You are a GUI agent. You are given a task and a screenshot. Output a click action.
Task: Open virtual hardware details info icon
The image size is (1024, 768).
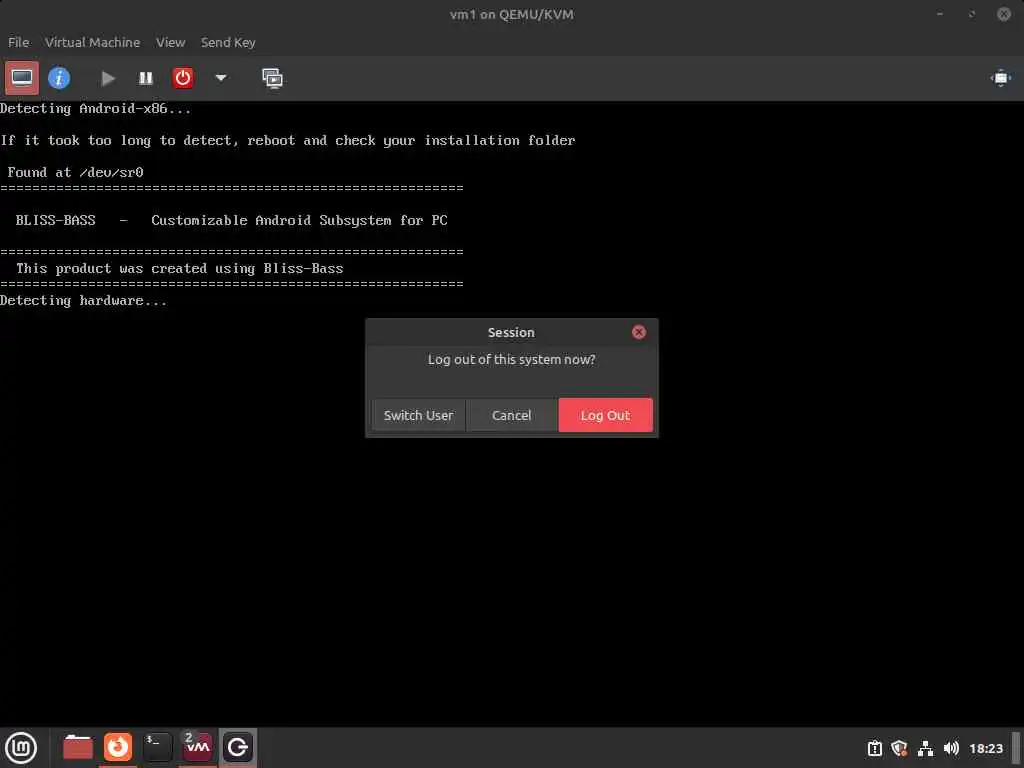click(59, 78)
